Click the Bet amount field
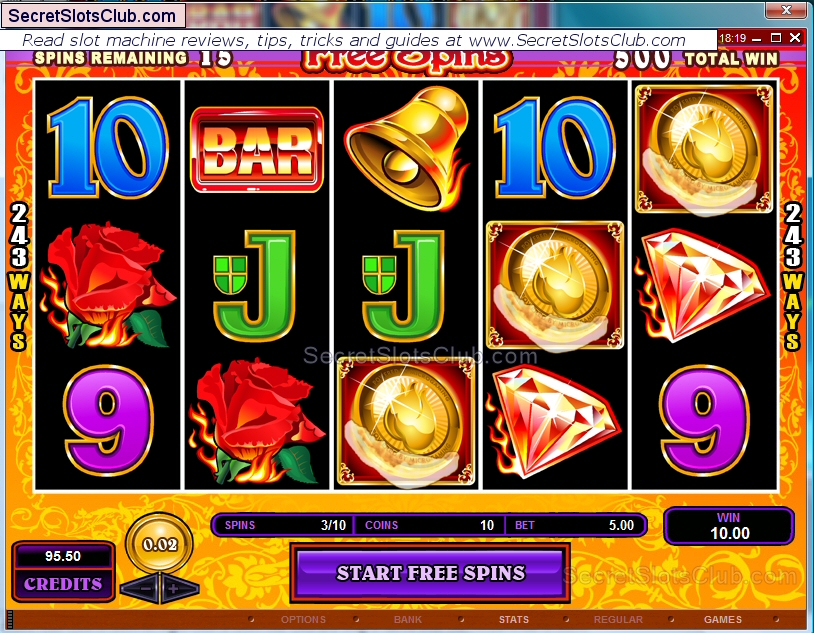Image resolution: width=814 pixels, height=633 pixels. tap(575, 525)
